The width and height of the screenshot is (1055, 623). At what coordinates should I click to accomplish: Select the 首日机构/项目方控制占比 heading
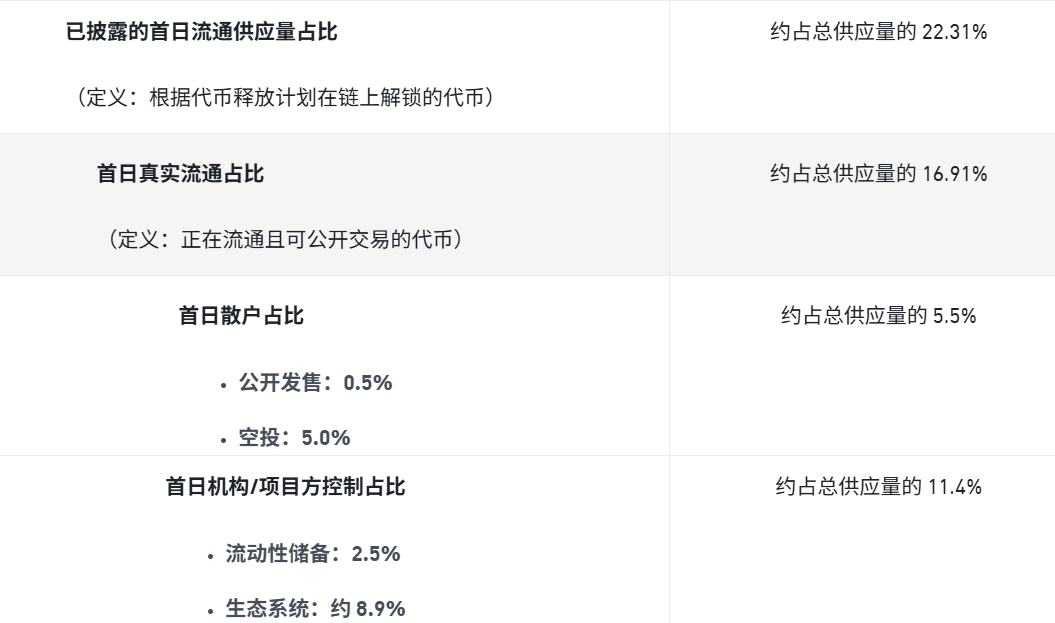point(285,487)
